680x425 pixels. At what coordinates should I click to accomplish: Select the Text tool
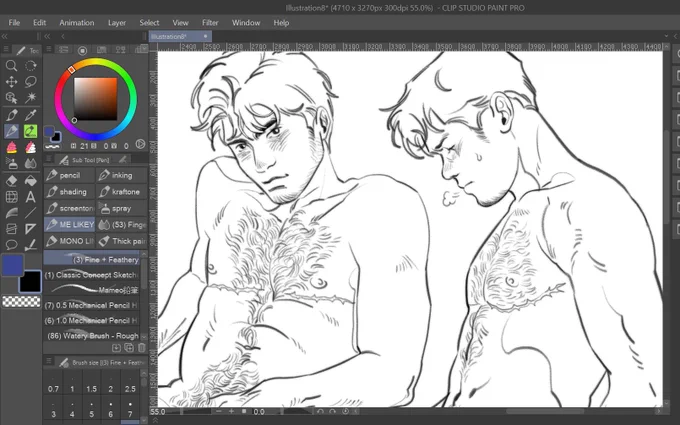[30, 197]
